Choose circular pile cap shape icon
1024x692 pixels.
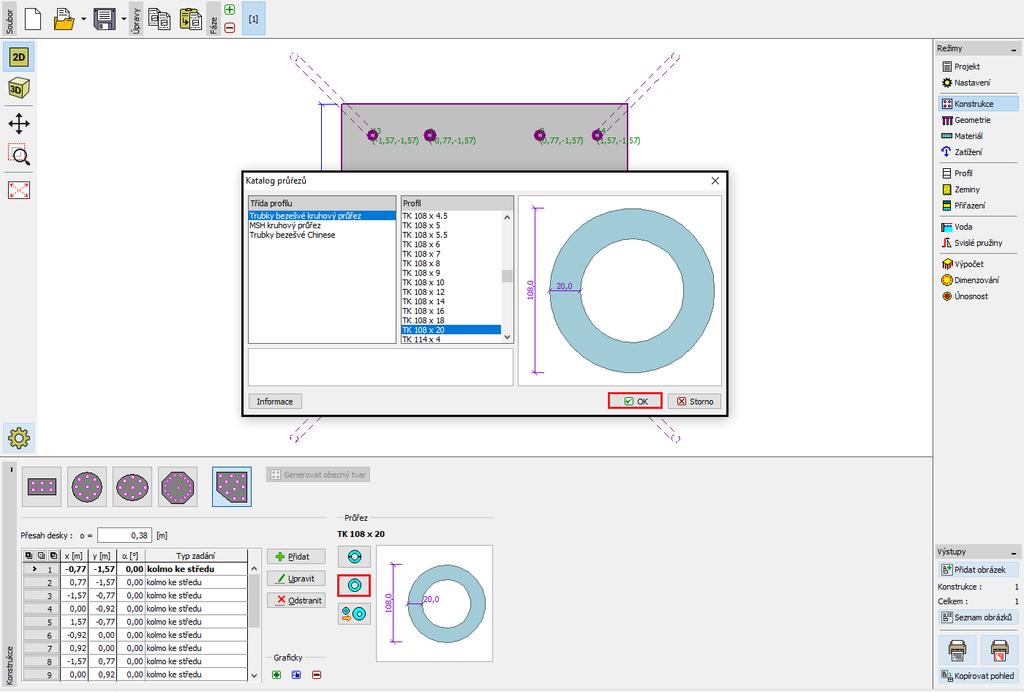click(87, 487)
